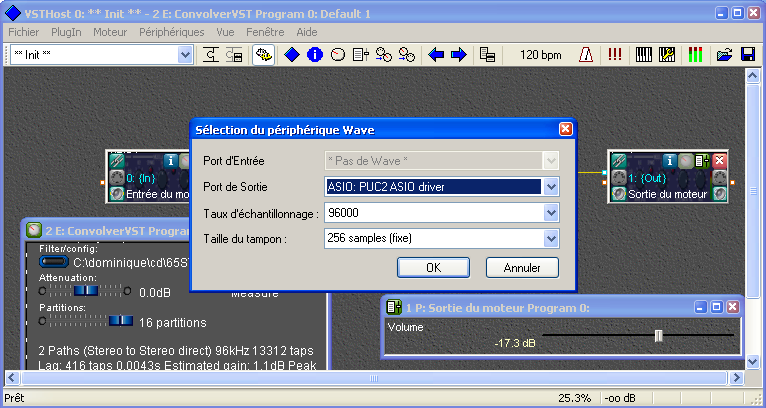The height and width of the screenshot is (408, 766).
Task: Click the blue left arrow toolbar icon
Action: tap(436, 55)
